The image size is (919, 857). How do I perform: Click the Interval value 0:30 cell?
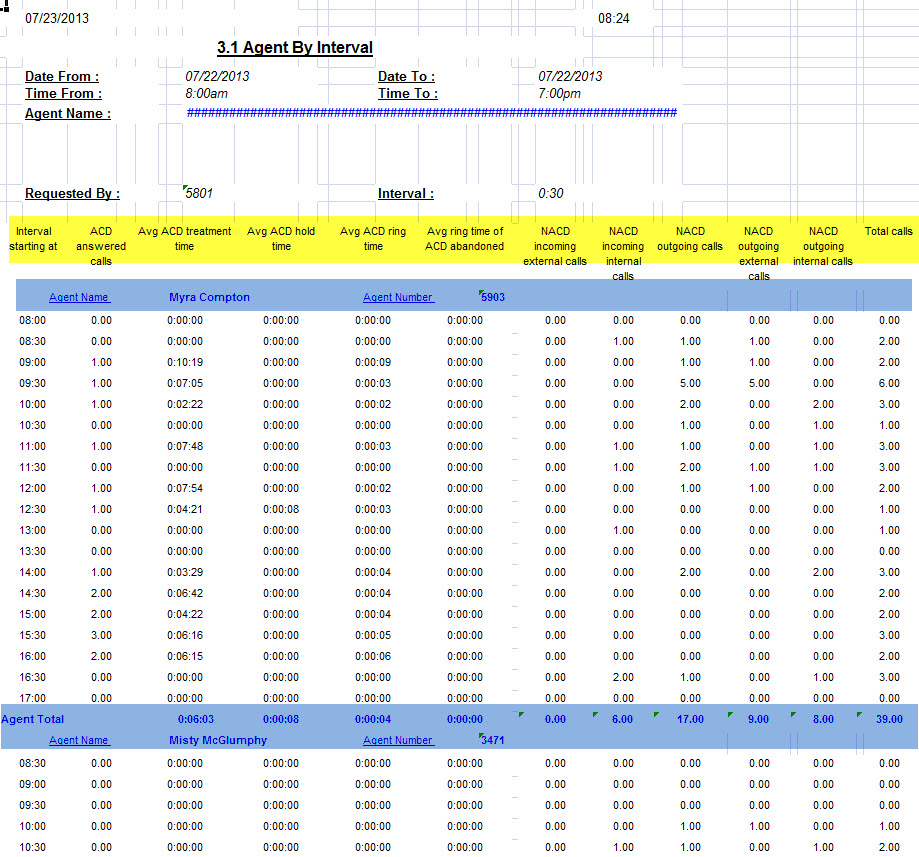550,194
